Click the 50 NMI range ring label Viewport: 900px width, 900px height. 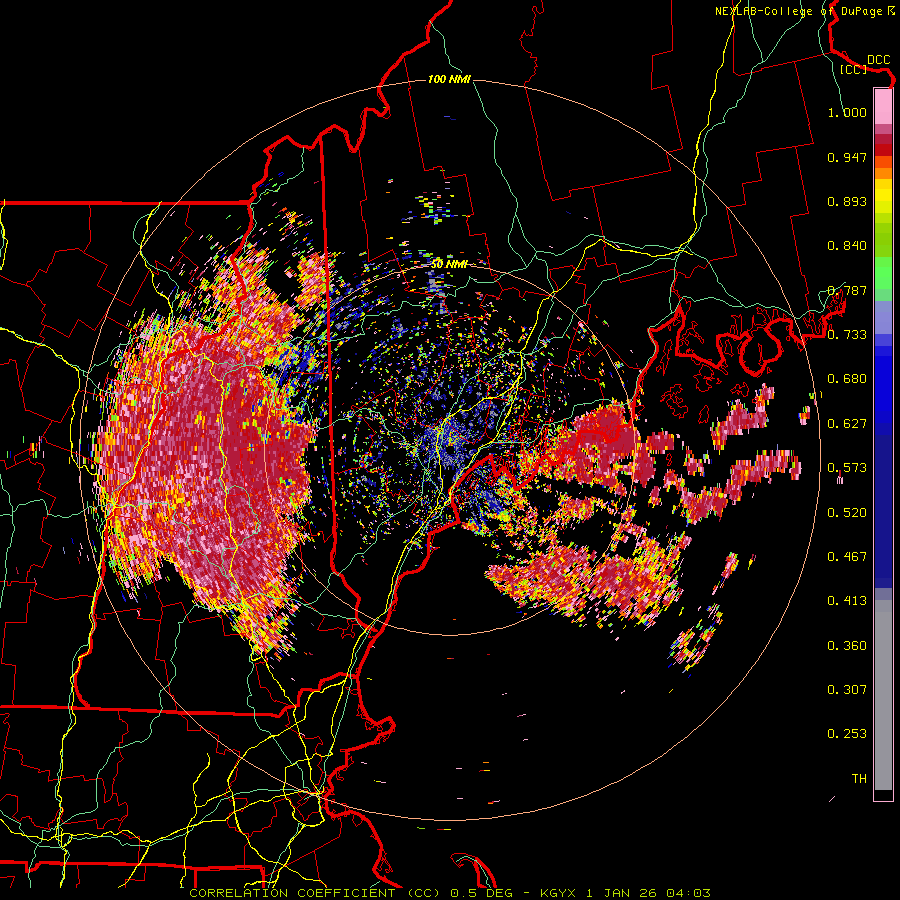(449, 264)
